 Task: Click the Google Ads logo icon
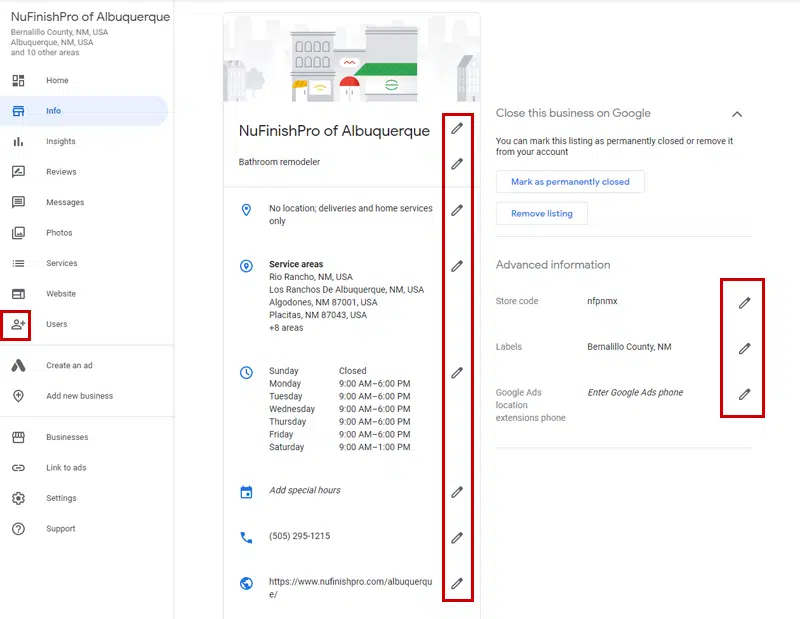18,365
